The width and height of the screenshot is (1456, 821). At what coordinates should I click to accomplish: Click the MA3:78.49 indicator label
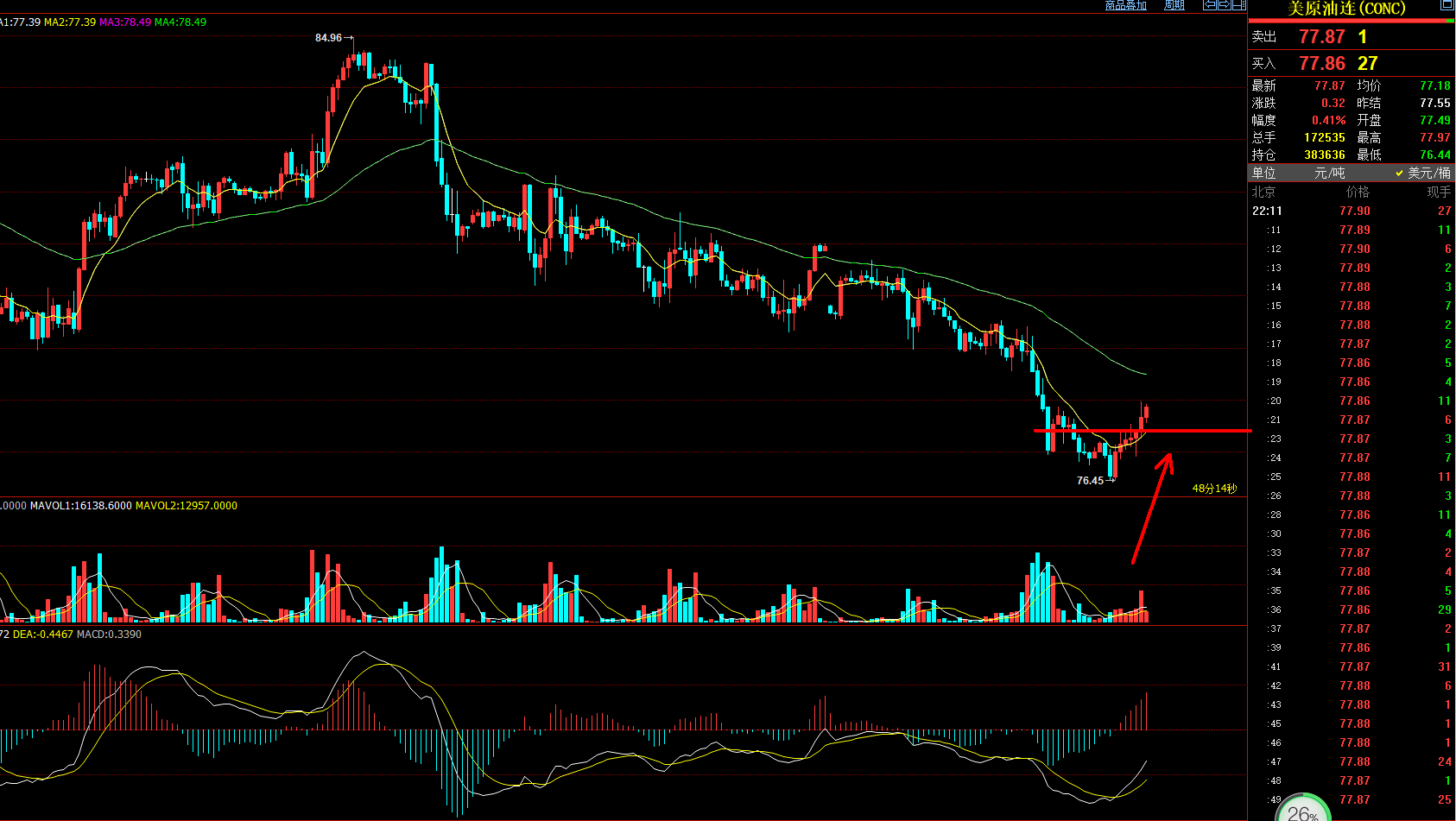(x=125, y=22)
